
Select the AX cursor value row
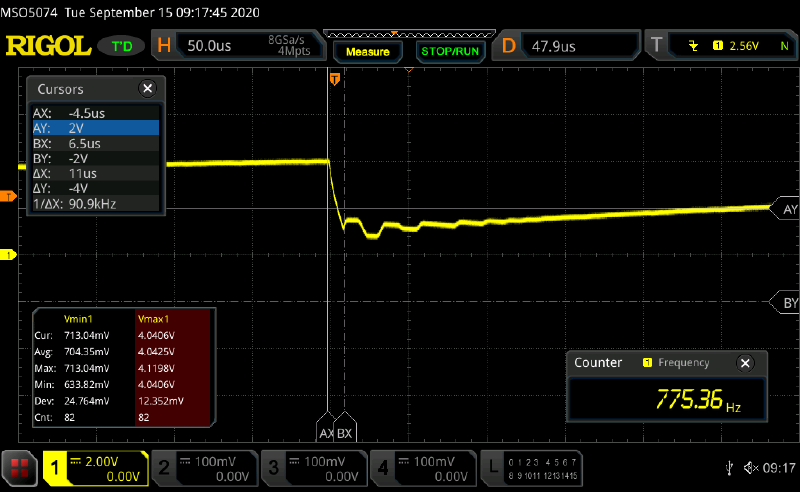tap(96, 113)
